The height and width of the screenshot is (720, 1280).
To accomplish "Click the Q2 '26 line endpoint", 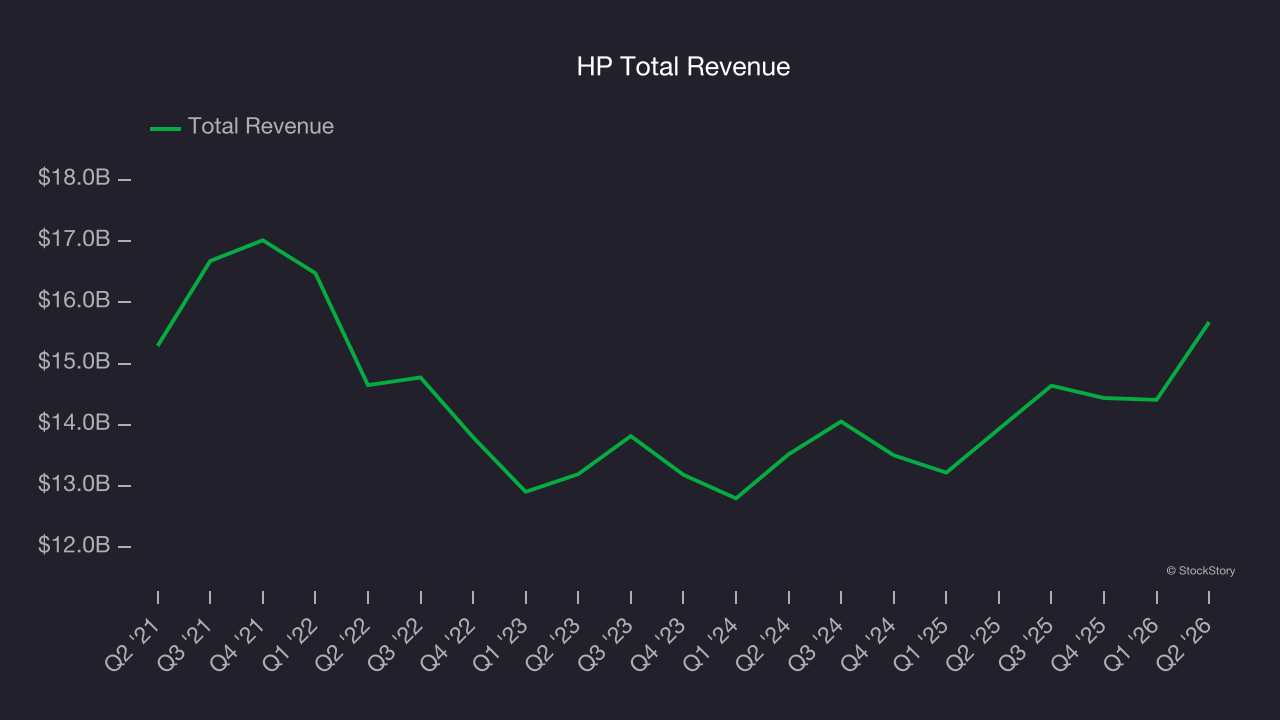I will point(1209,322).
